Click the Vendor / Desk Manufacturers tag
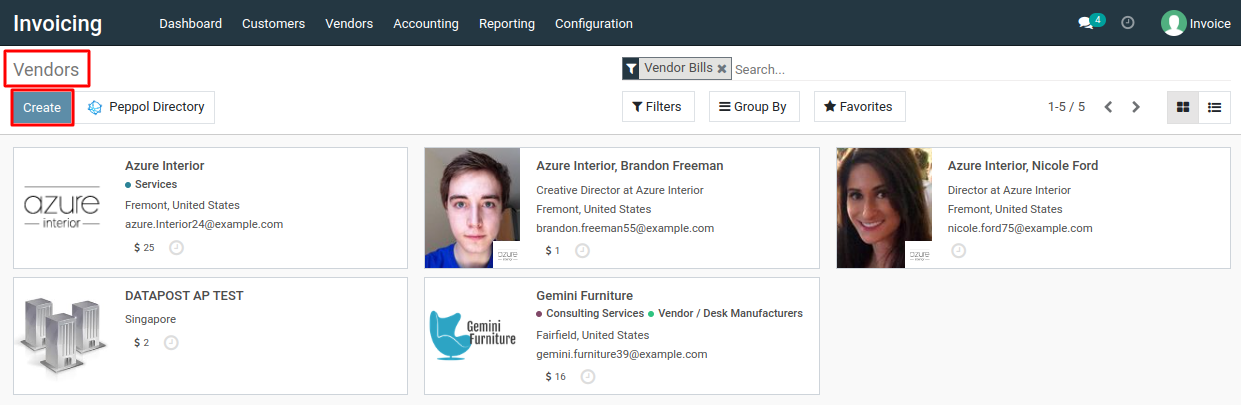 coord(726,314)
